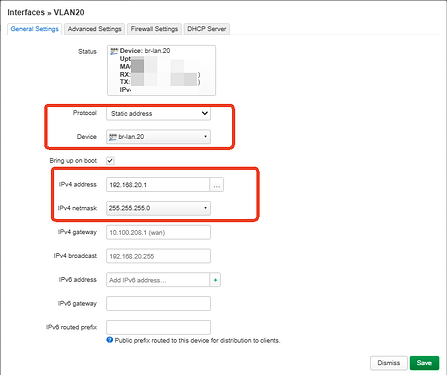Click the device icon in Status box

tap(114, 51)
